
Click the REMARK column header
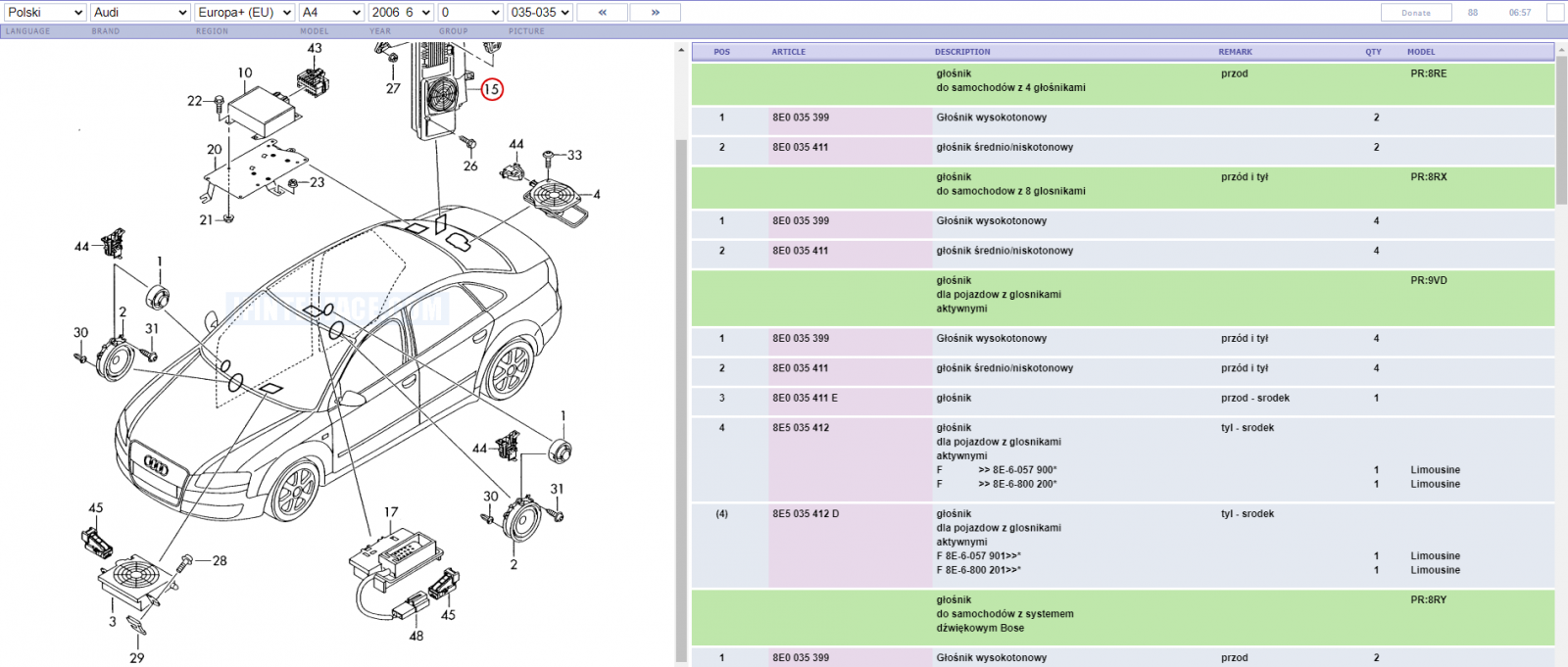pos(1236,52)
